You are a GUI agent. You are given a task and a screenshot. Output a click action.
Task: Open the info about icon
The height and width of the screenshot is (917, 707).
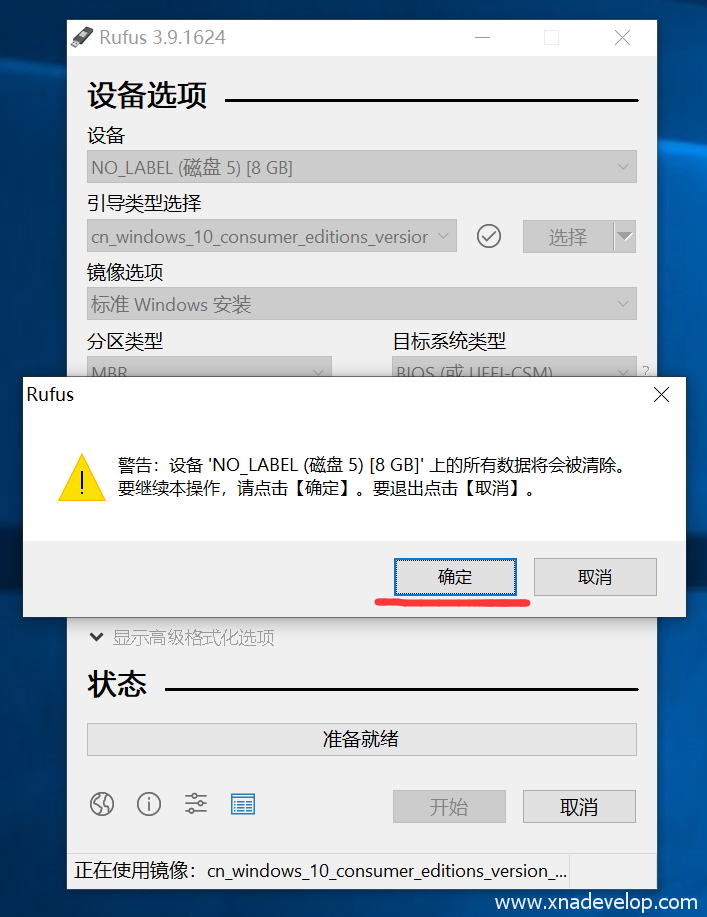149,804
